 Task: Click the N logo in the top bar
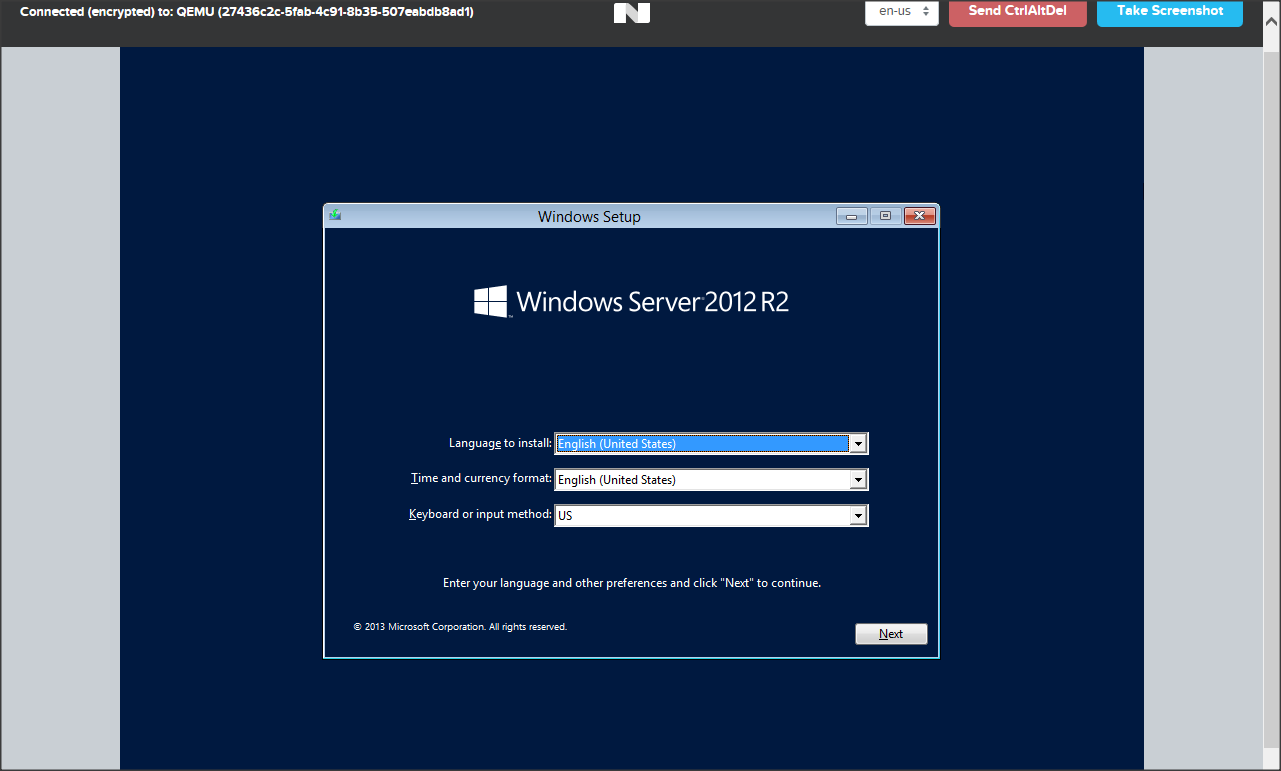pyautogui.click(x=631, y=13)
